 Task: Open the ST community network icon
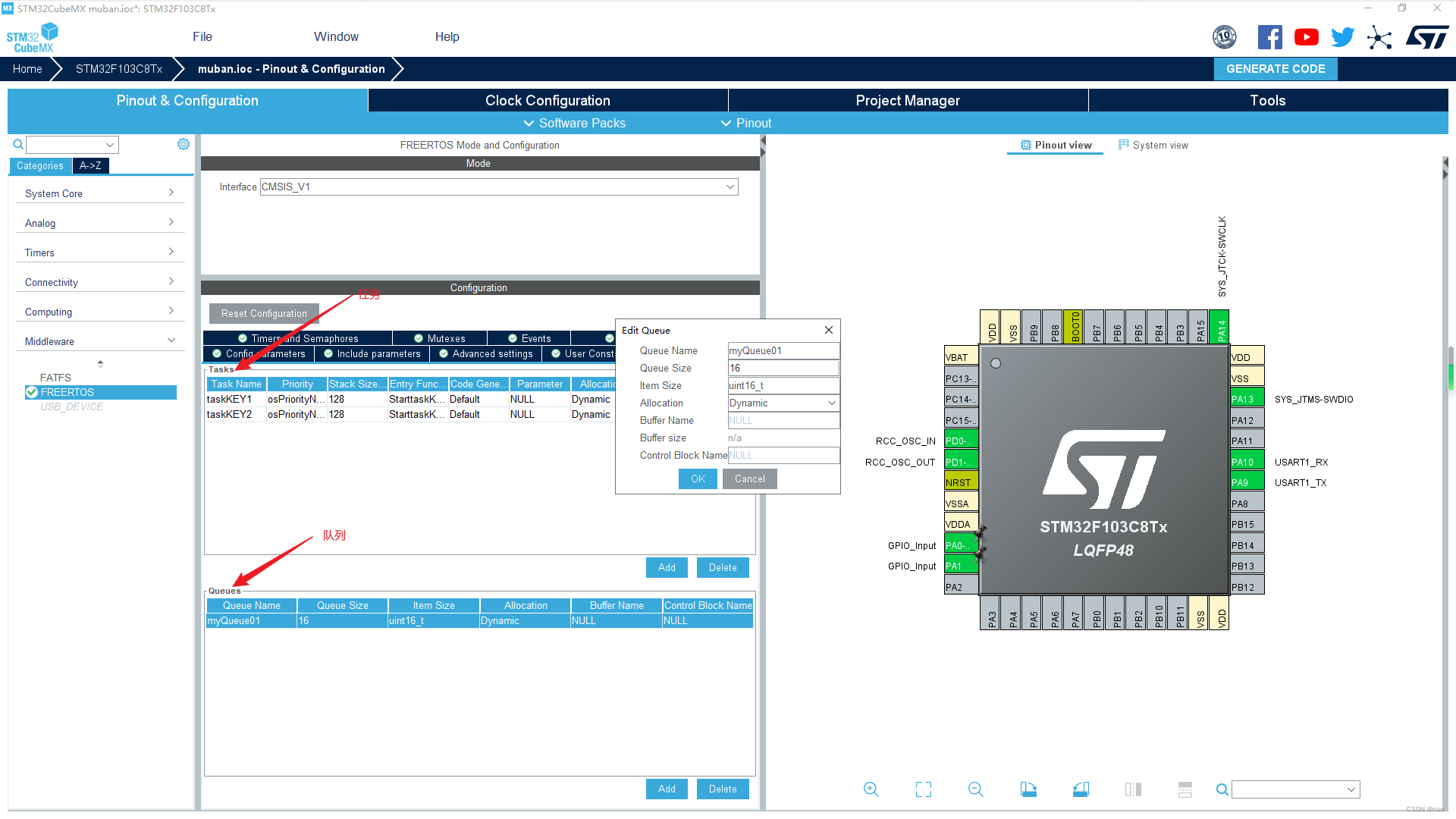pos(1379,37)
